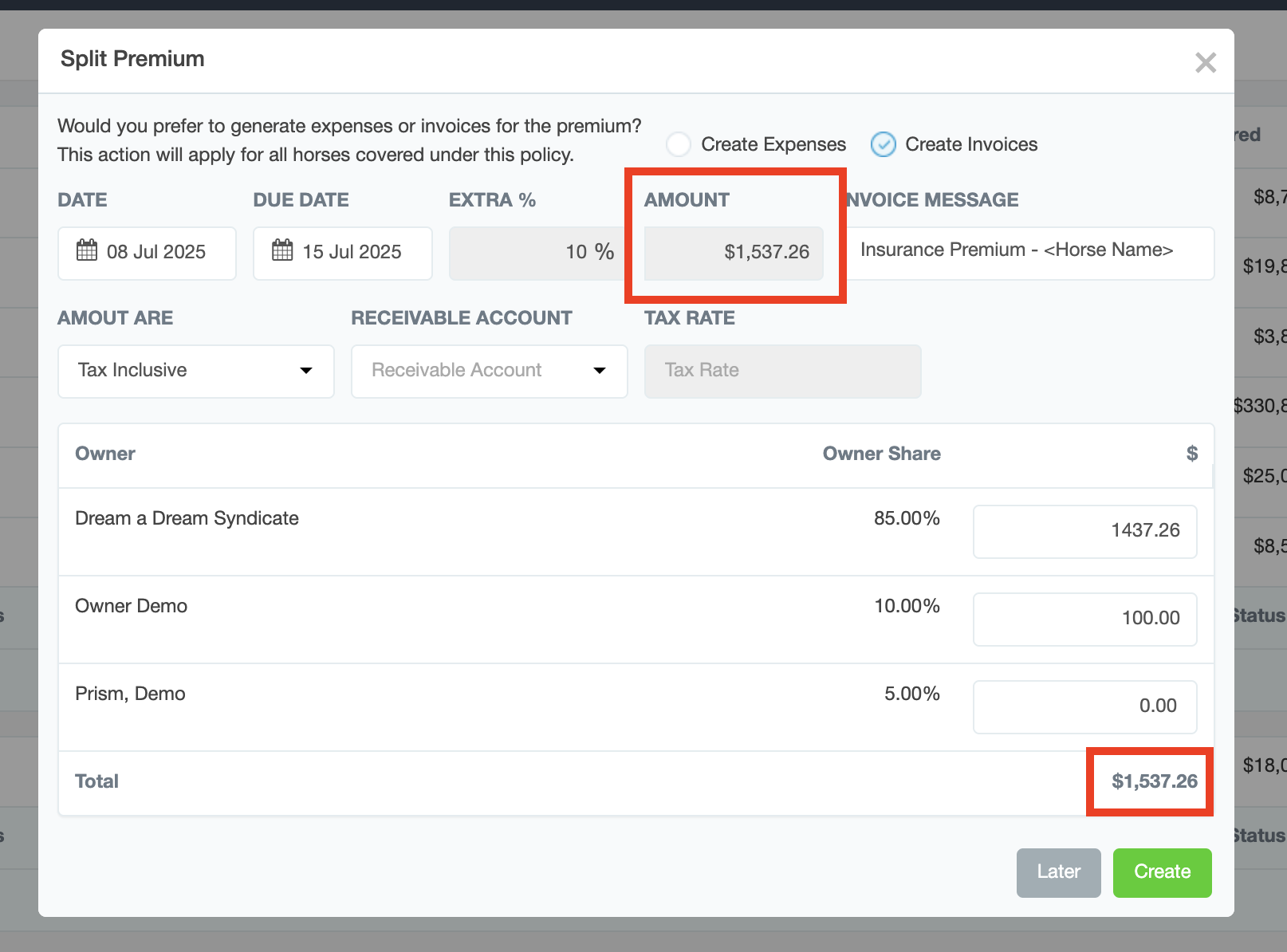Click the Due Date calendar icon
This screenshot has width=1287, height=952.
pyautogui.click(x=282, y=250)
